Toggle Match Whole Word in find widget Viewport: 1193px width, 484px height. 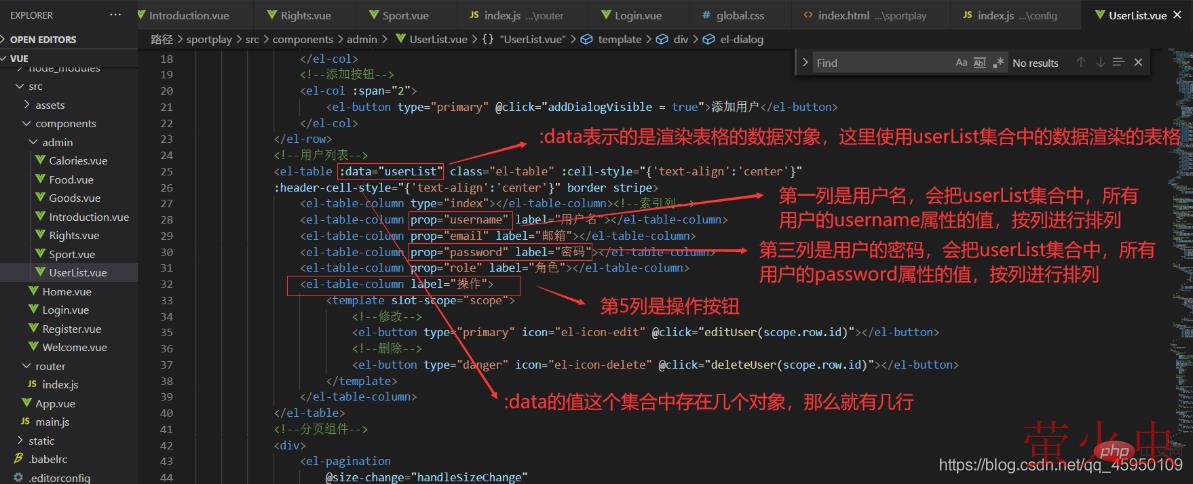pyautogui.click(x=979, y=63)
